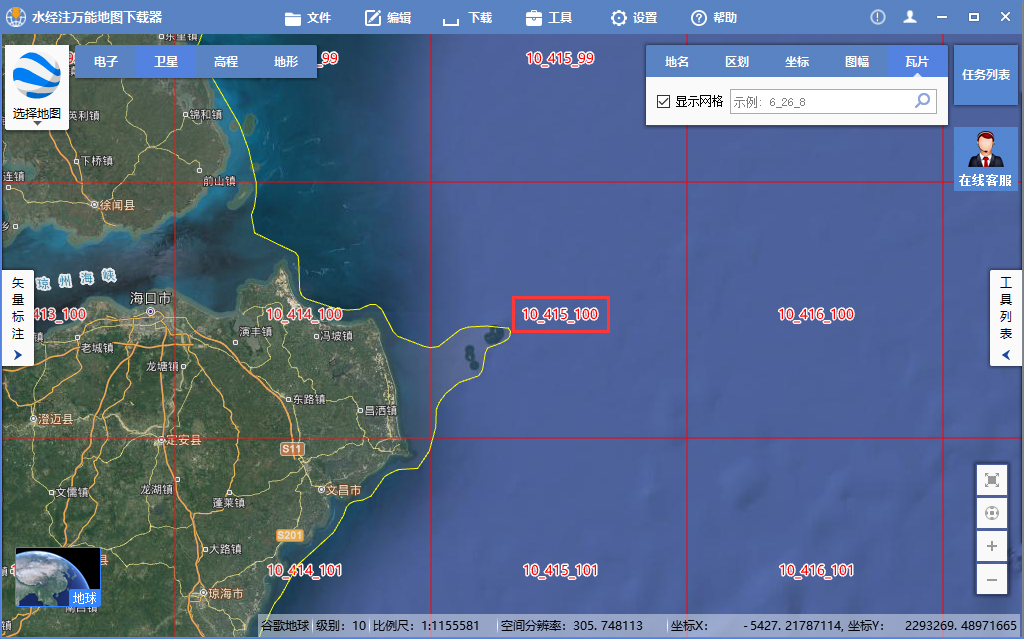Click the locate/compass round icon
Image resolution: width=1024 pixels, height=639 pixels.
click(x=991, y=513)
